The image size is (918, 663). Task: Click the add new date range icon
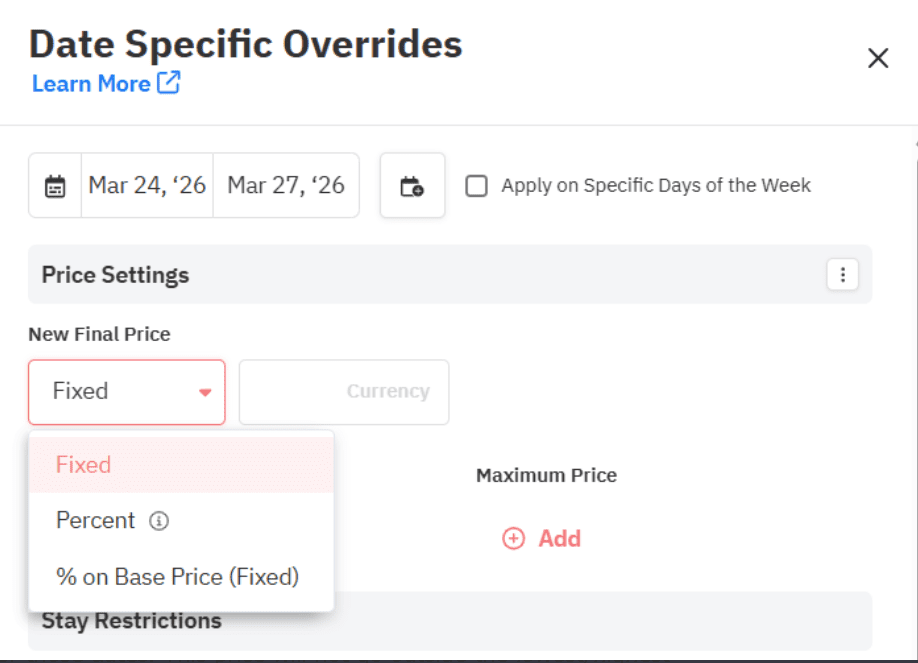(412, 185)
